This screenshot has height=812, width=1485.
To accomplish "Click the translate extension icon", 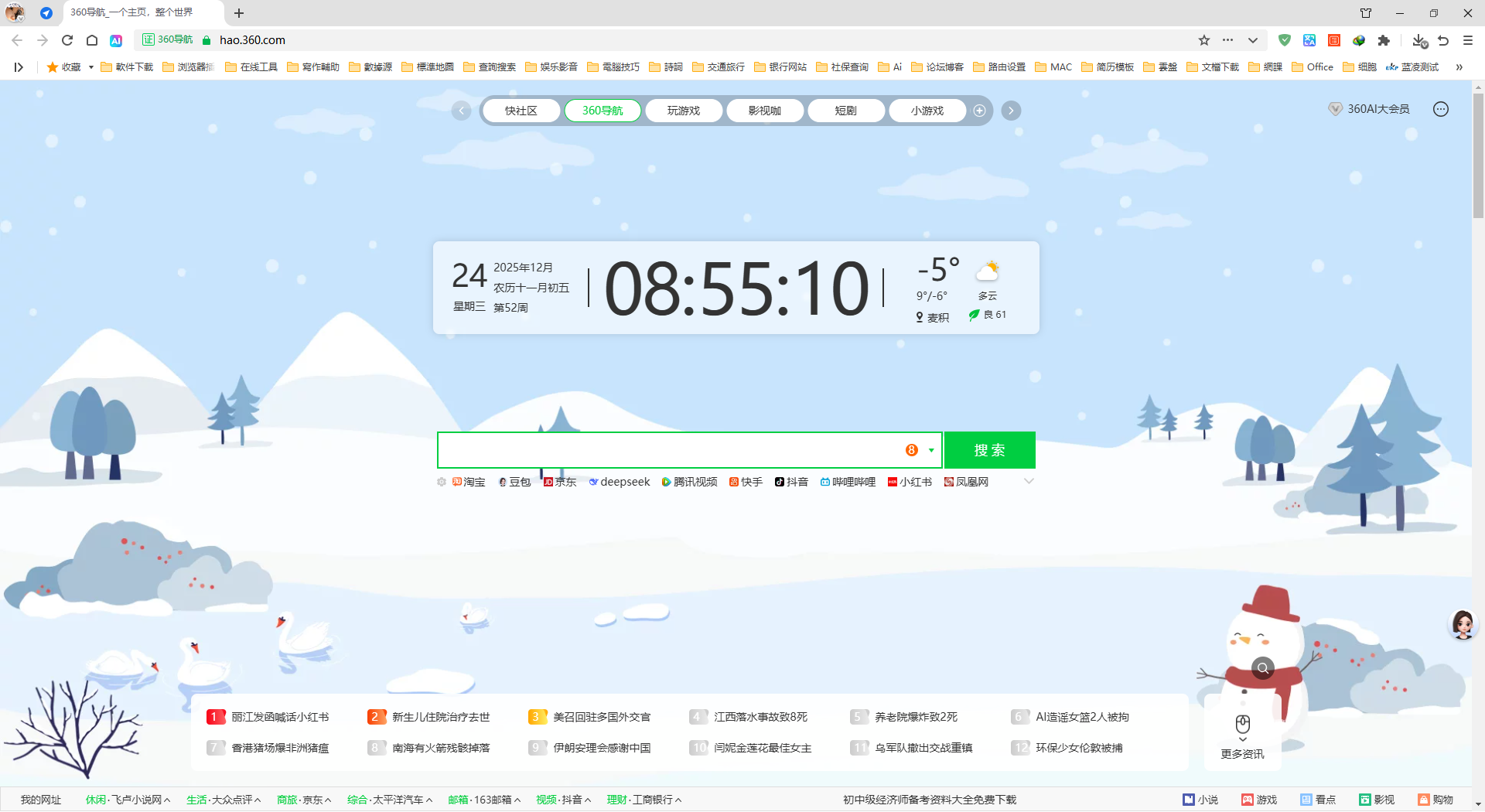I will [1309, 40].
